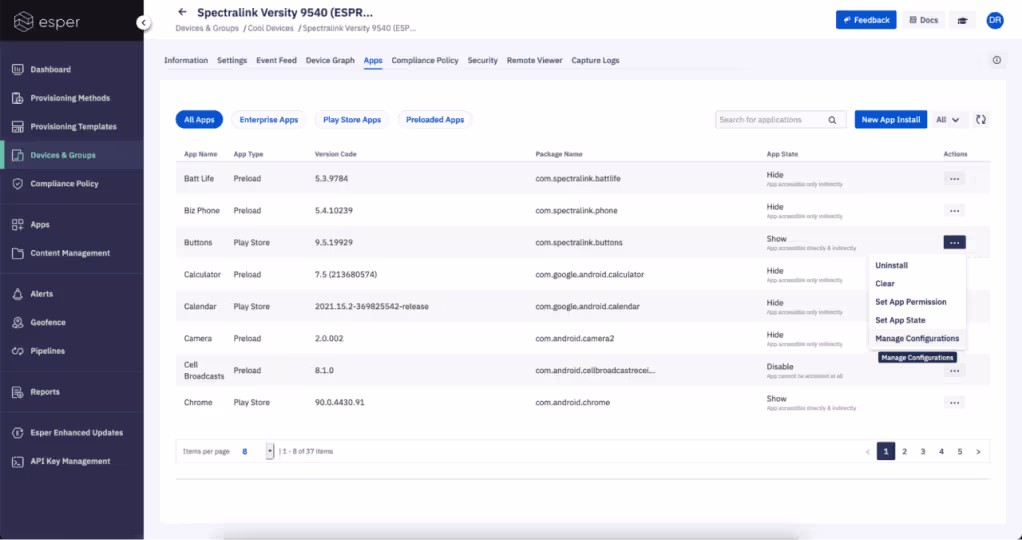
Task: Switch to the Device Graph tab
Action: [x=330, y=60]
